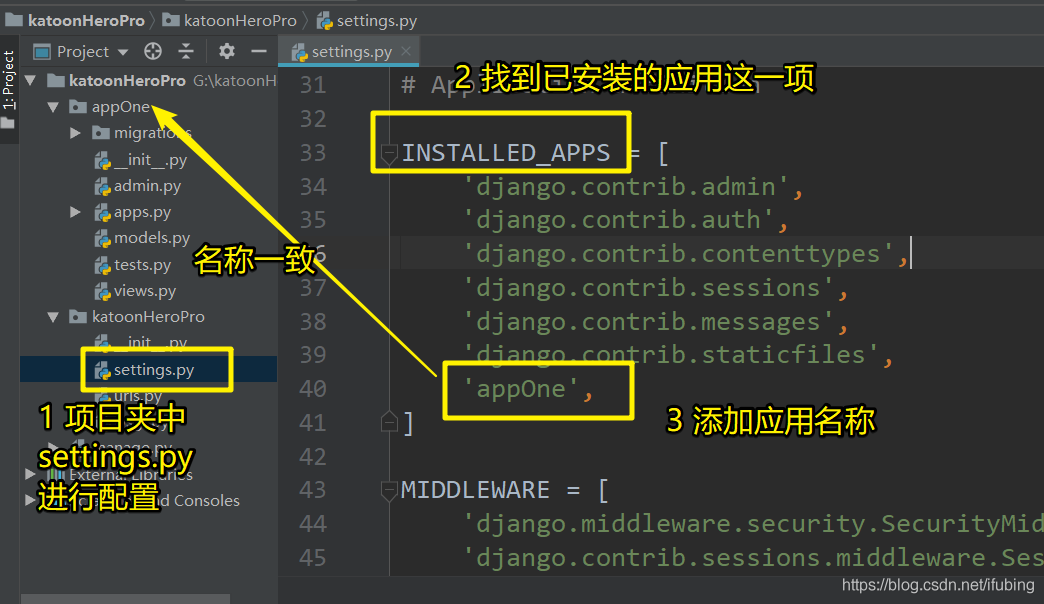
Task: Click the migrations folder icon
Action: pos(101,133)
